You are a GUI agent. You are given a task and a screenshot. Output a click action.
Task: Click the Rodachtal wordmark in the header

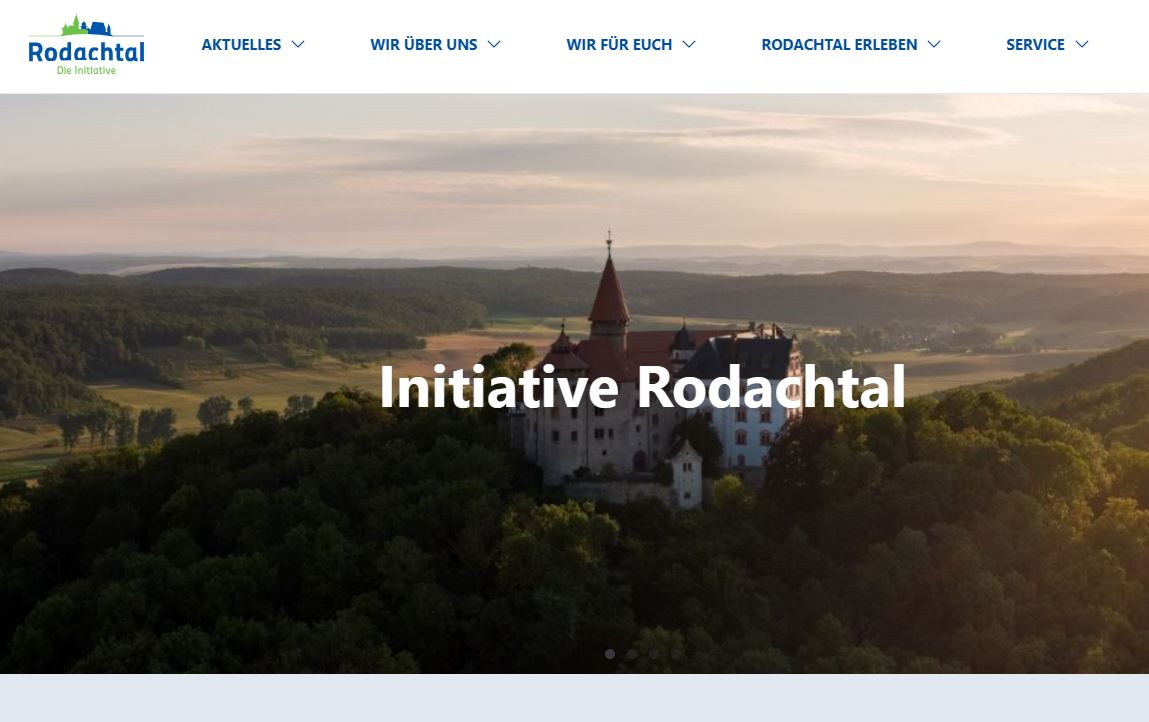(86, 52)
